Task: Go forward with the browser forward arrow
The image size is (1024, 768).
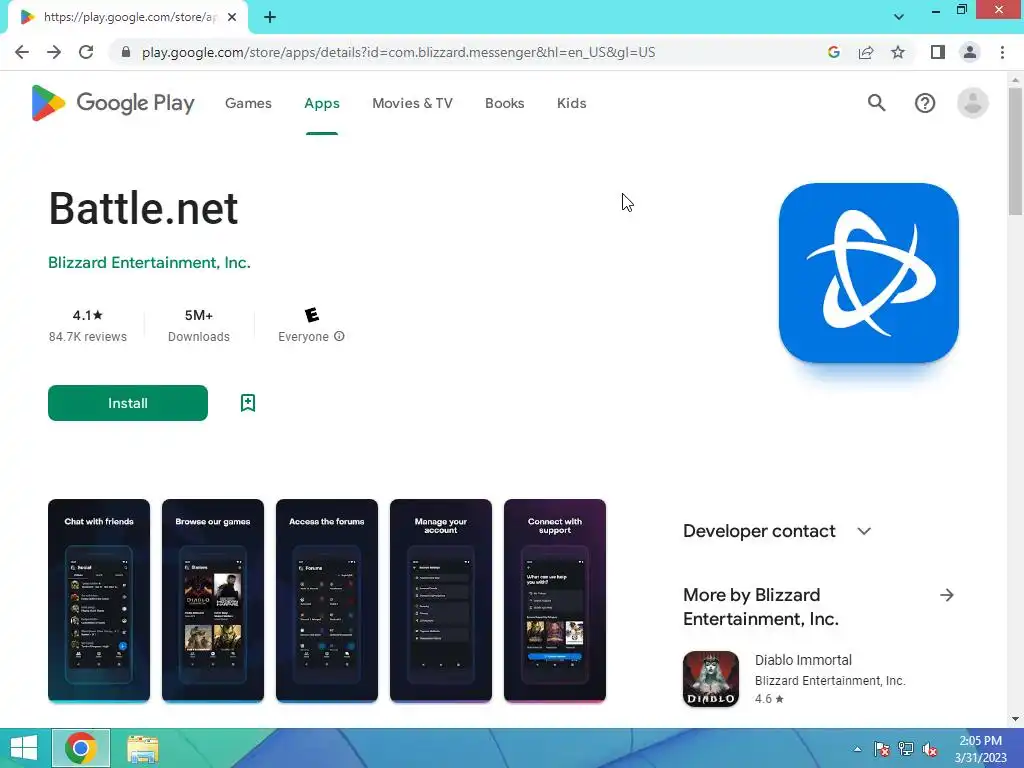Action: click(x=54, y=52)
